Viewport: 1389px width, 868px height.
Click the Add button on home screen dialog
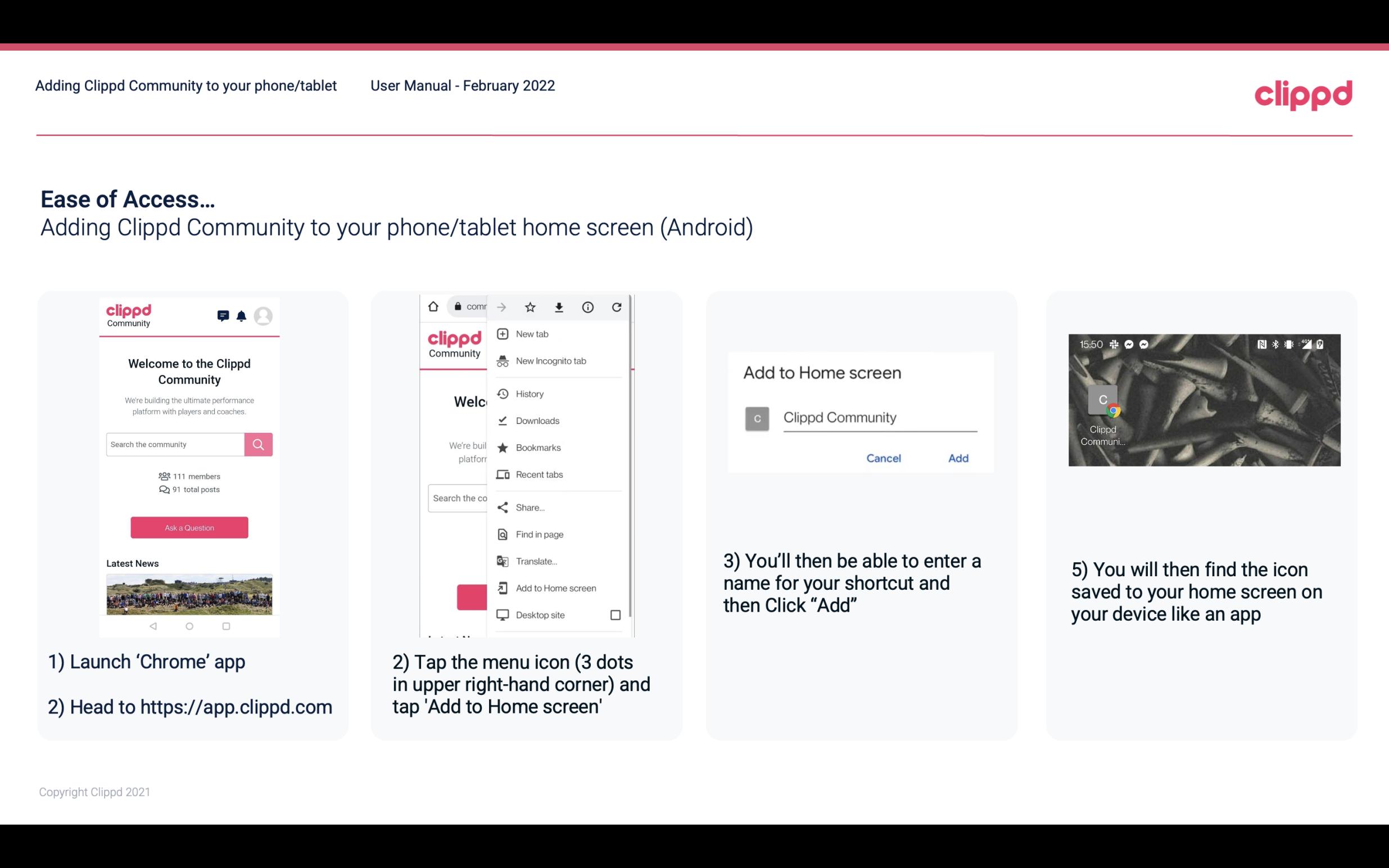tap(957, 458)
